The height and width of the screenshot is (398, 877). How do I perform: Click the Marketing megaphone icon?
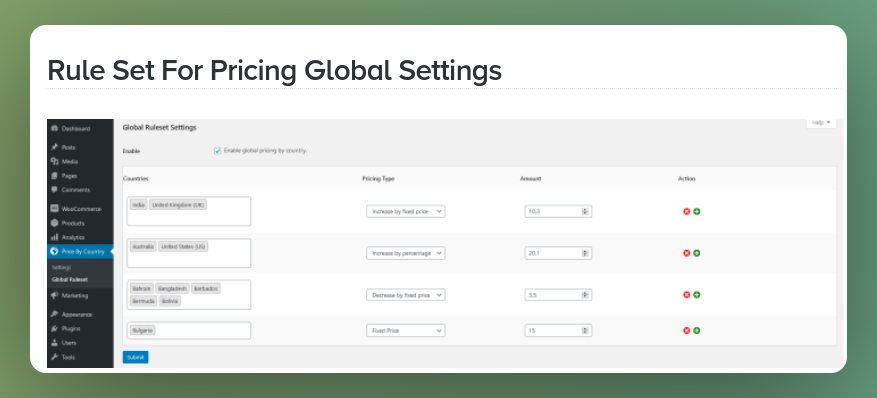coord(54,295)
